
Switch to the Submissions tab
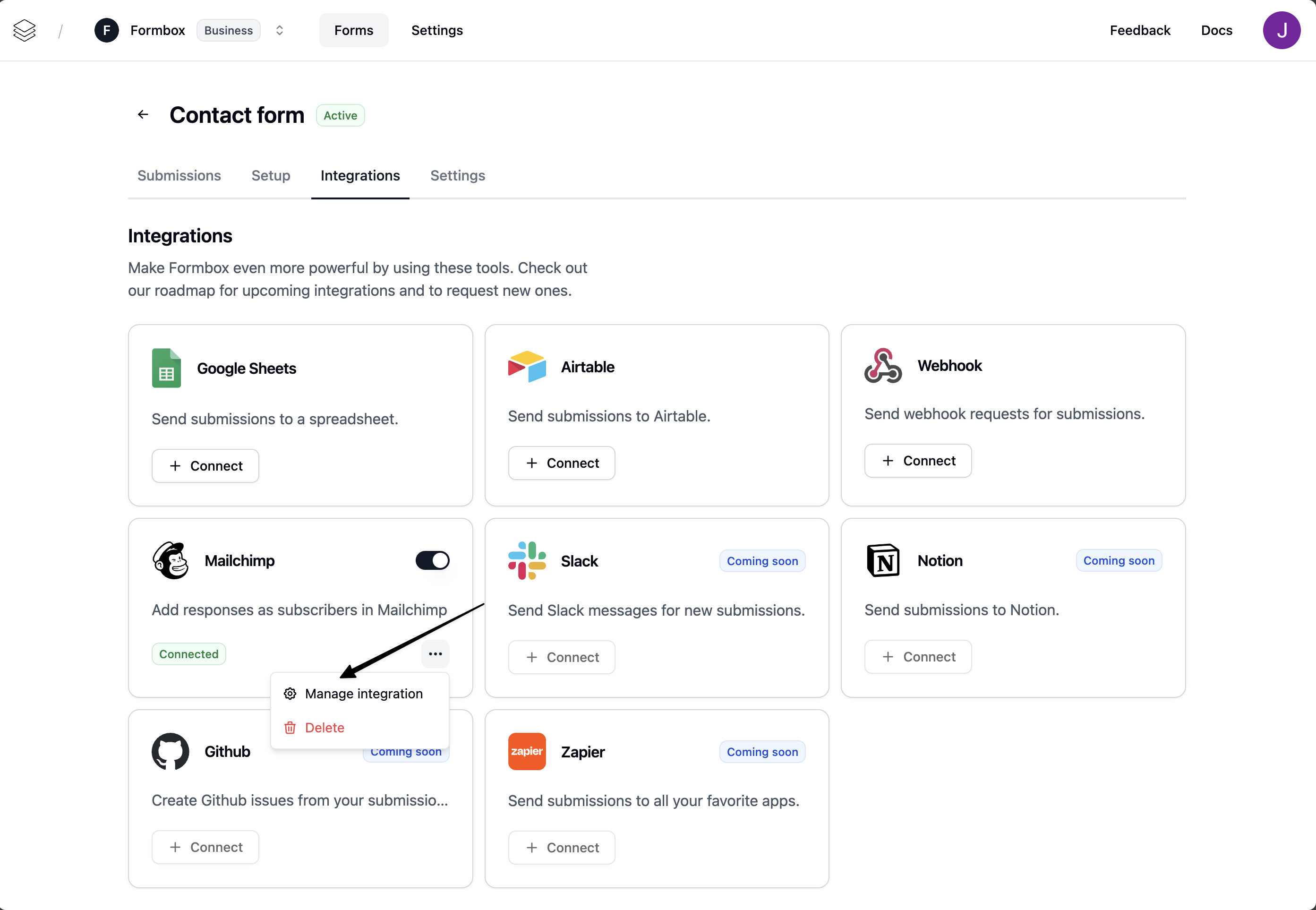pos(179,176)
